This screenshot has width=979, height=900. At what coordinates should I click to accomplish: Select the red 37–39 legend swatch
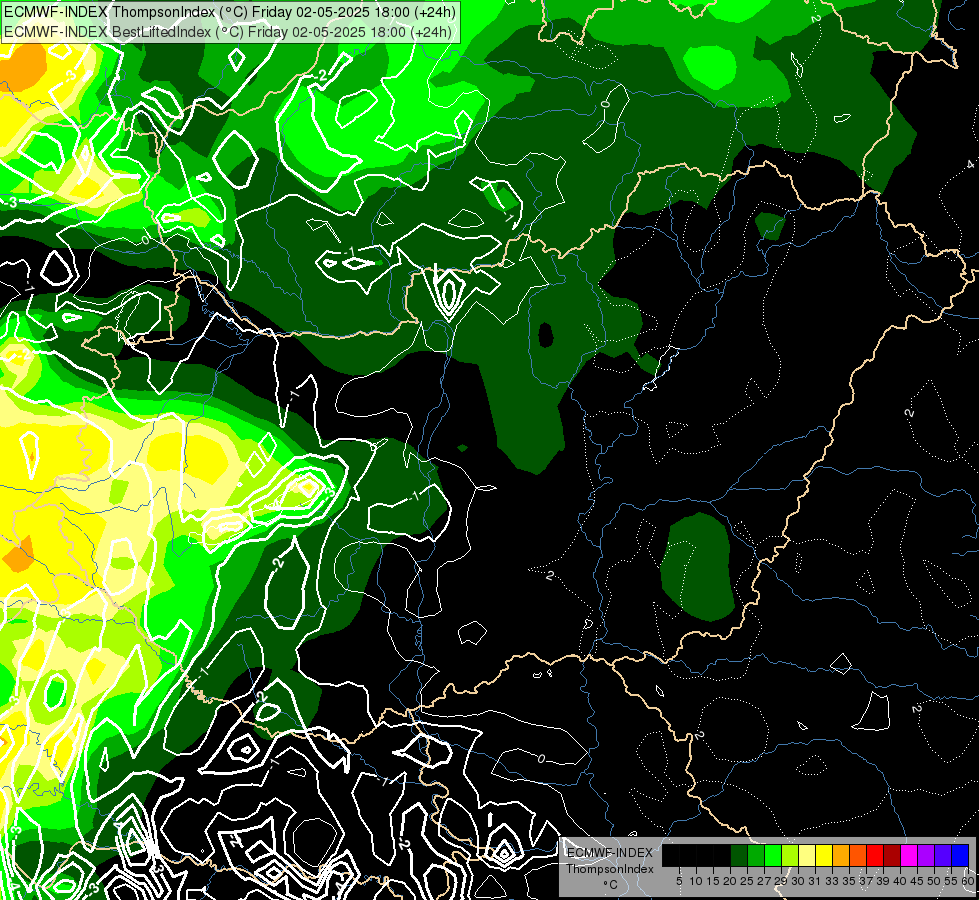875,855
